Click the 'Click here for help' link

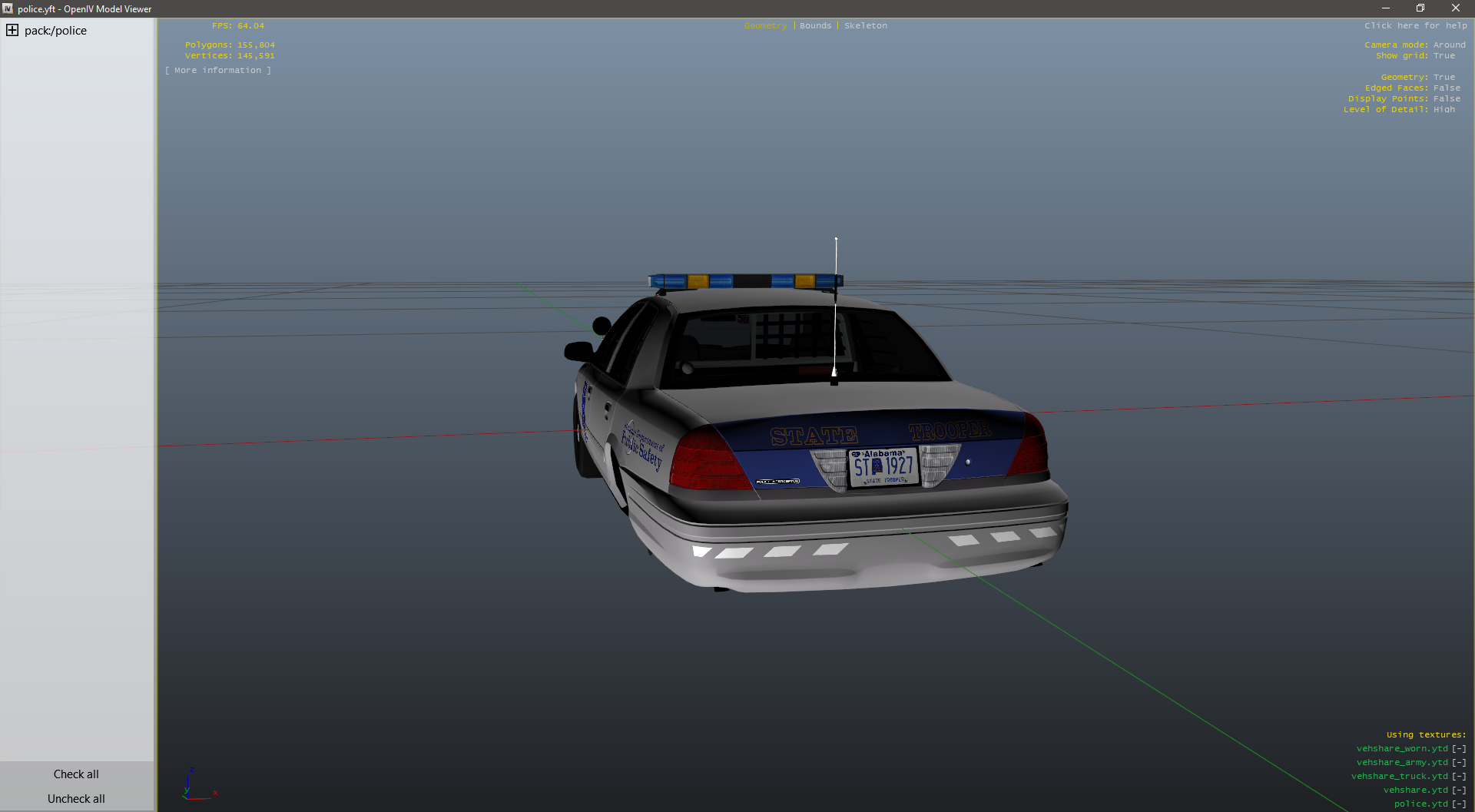coord(1415,26)
